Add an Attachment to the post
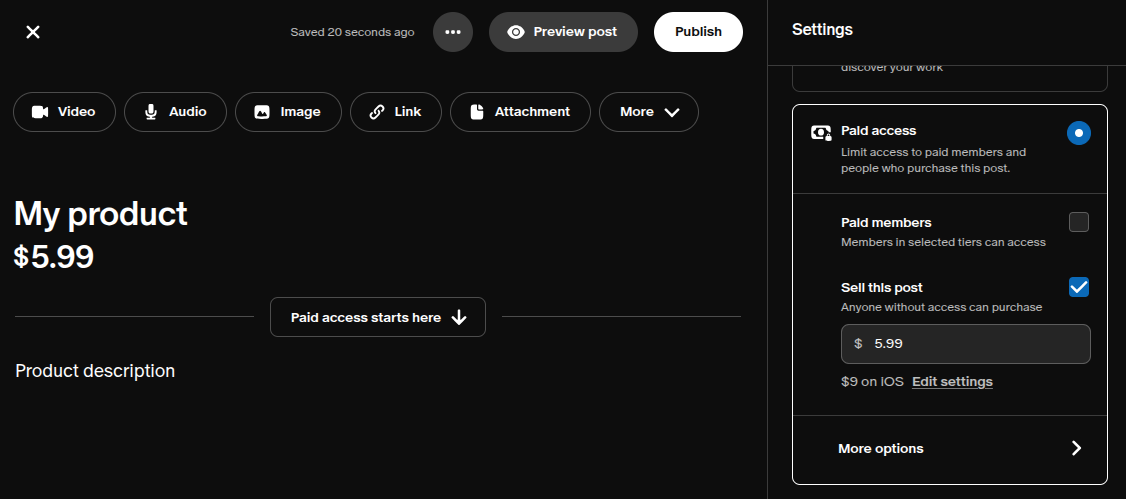Viewport: 1126px width, 499px height. 520,112
